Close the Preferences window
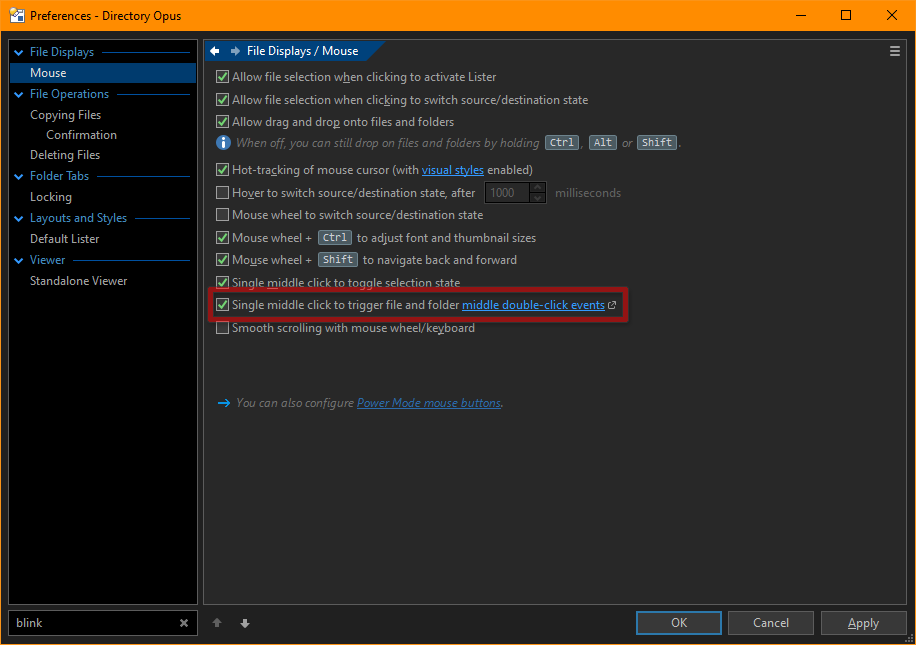The width and height of the screenshot is (916, 645). coord(891,15)
